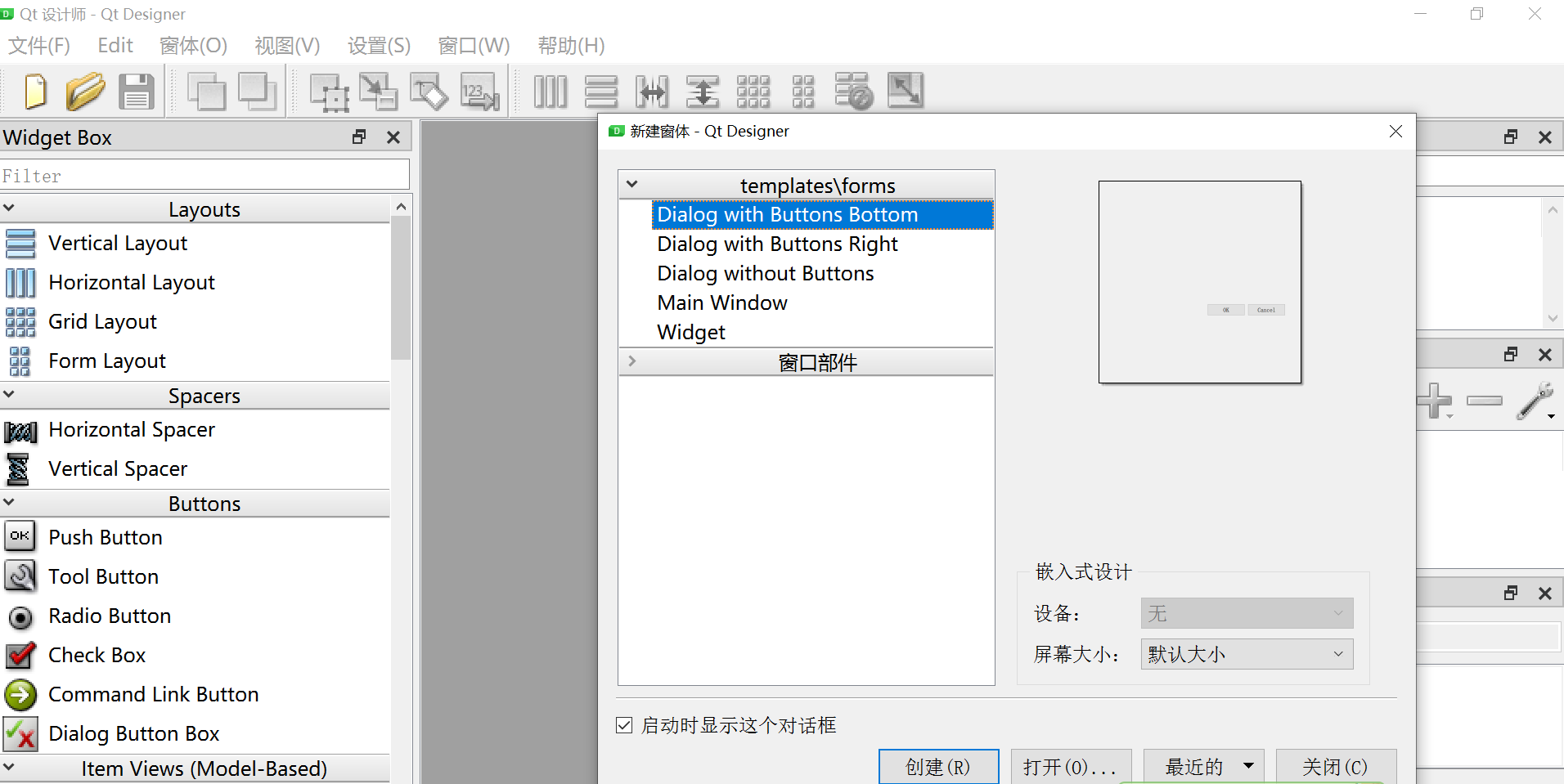Click the New Form toolbar icon
The image size is (1564, 784).
(x=36, y=91)
